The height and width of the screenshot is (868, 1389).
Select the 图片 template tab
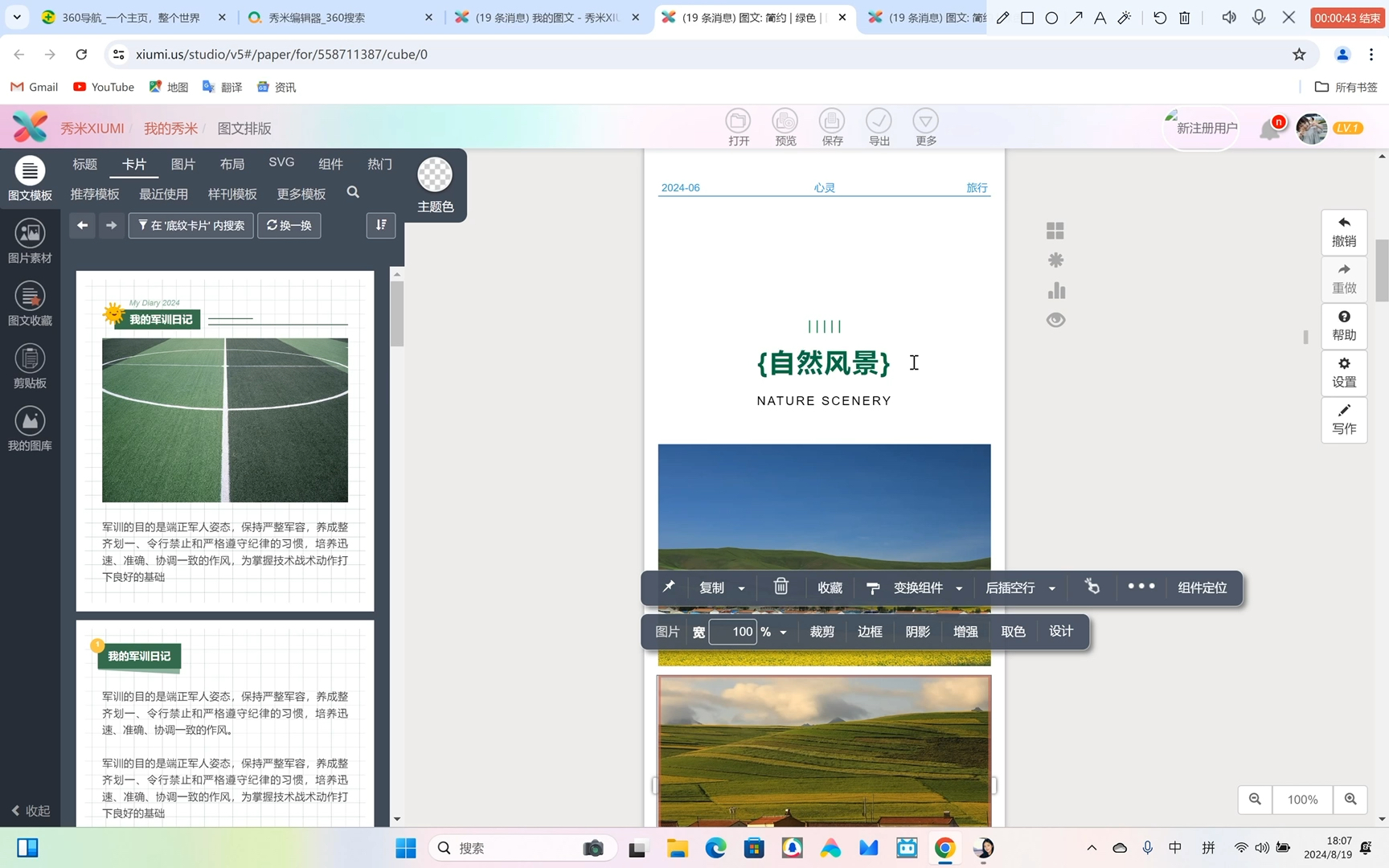click(x=182, y=164)
